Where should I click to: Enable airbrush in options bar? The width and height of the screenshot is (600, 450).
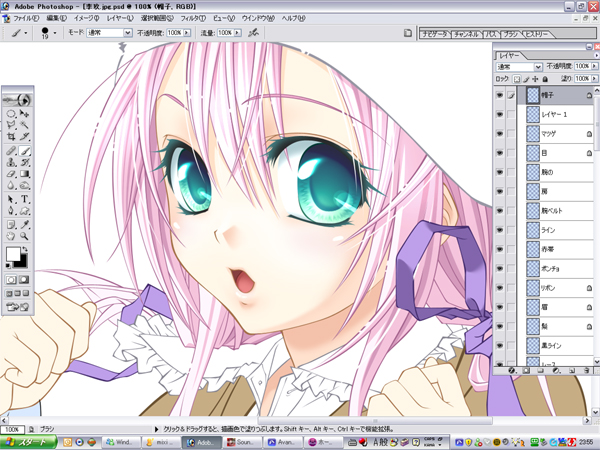click(x=253, y=33)
